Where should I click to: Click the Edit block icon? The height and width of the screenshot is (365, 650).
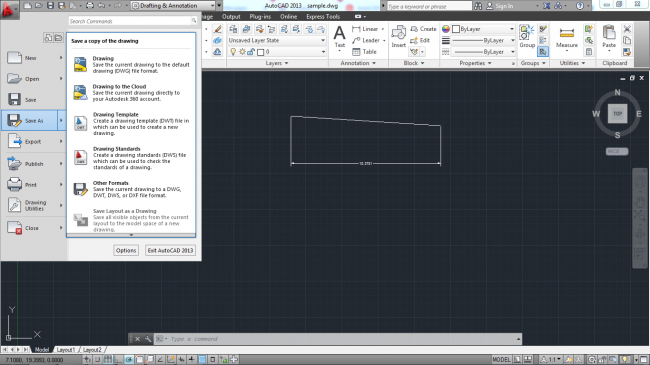tap(414, 40)
